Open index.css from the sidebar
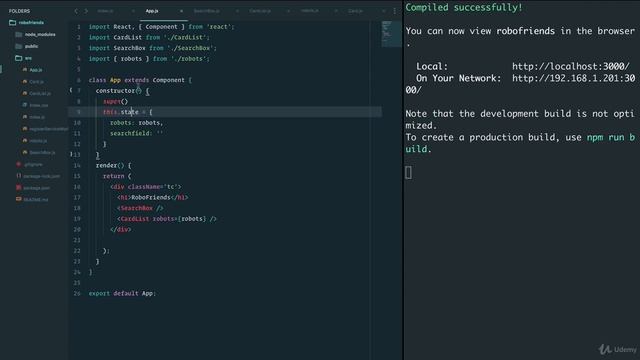This screenshot has height=360, width=640. tap(39, 105)
